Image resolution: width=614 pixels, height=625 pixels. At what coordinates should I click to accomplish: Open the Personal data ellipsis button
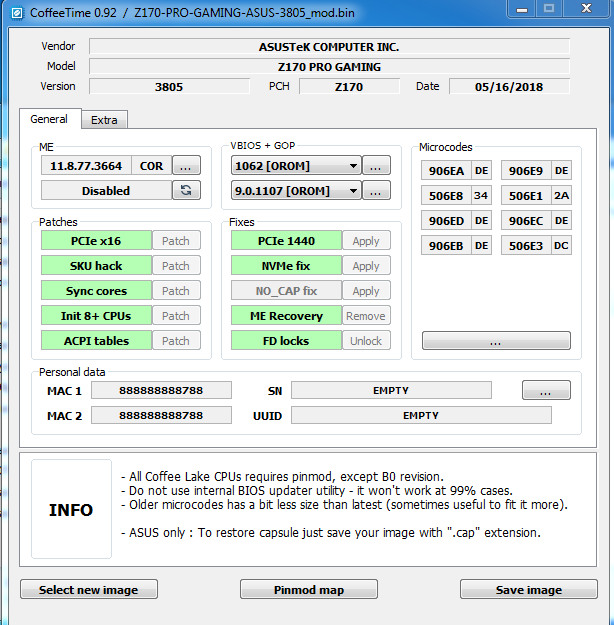546,390
